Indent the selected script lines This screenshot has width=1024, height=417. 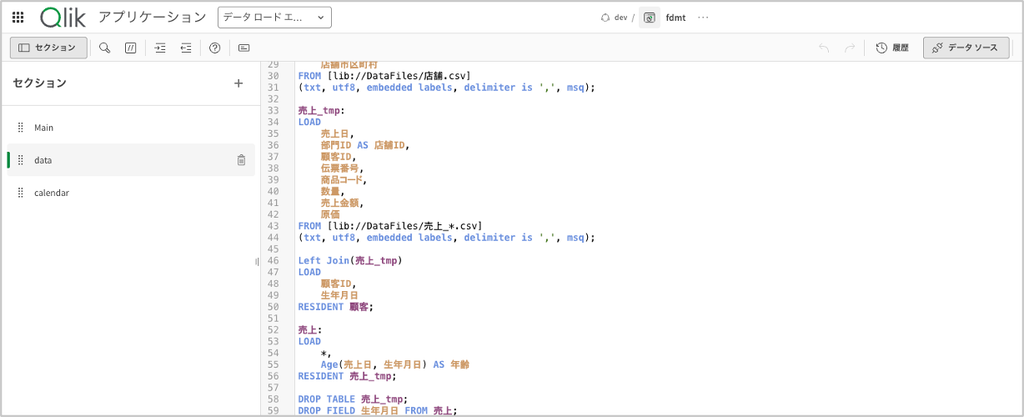point(160,48)
